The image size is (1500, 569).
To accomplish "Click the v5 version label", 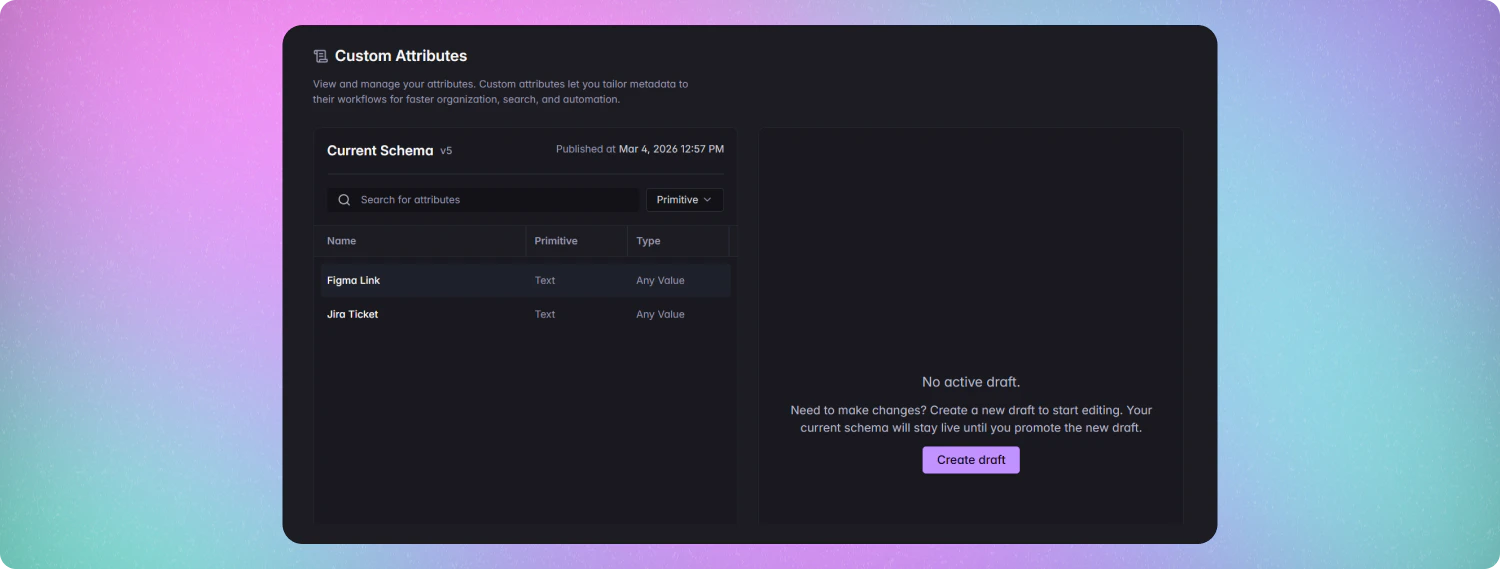I will (446, 151).
